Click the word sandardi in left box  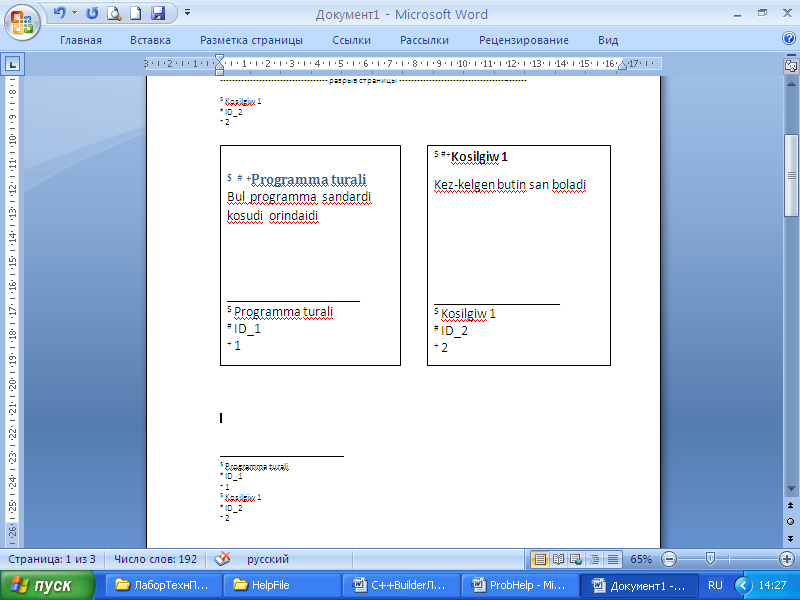[x=346, y=197]
